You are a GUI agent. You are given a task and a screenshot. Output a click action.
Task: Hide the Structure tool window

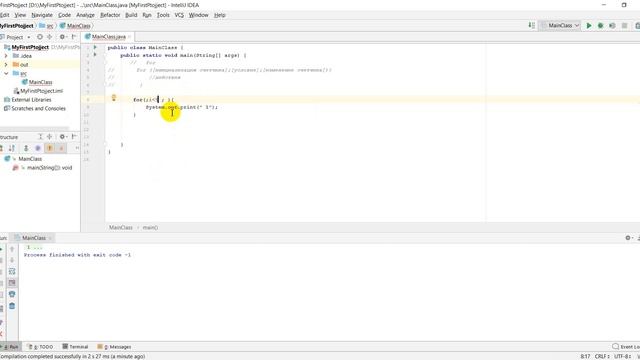[x=74, y=137]
